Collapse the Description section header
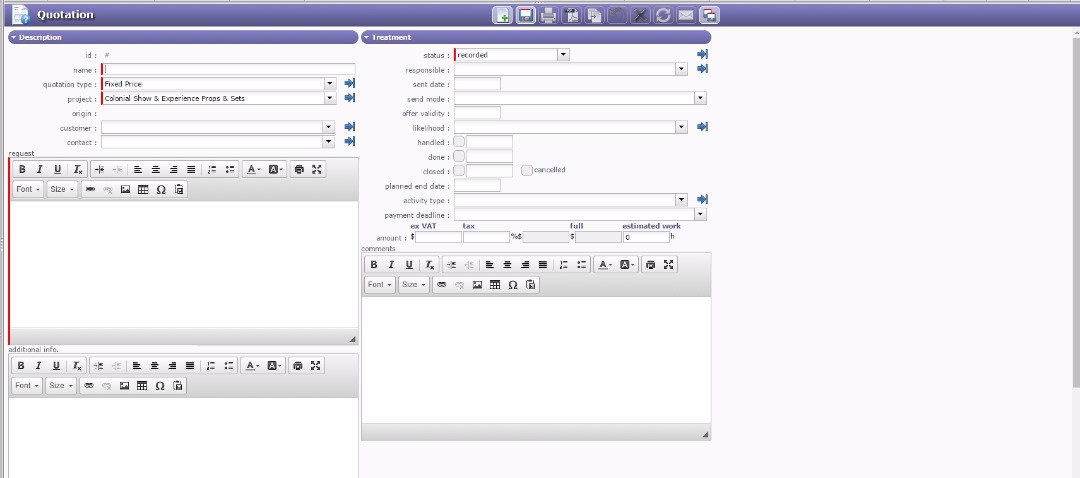 pos(13,37)
